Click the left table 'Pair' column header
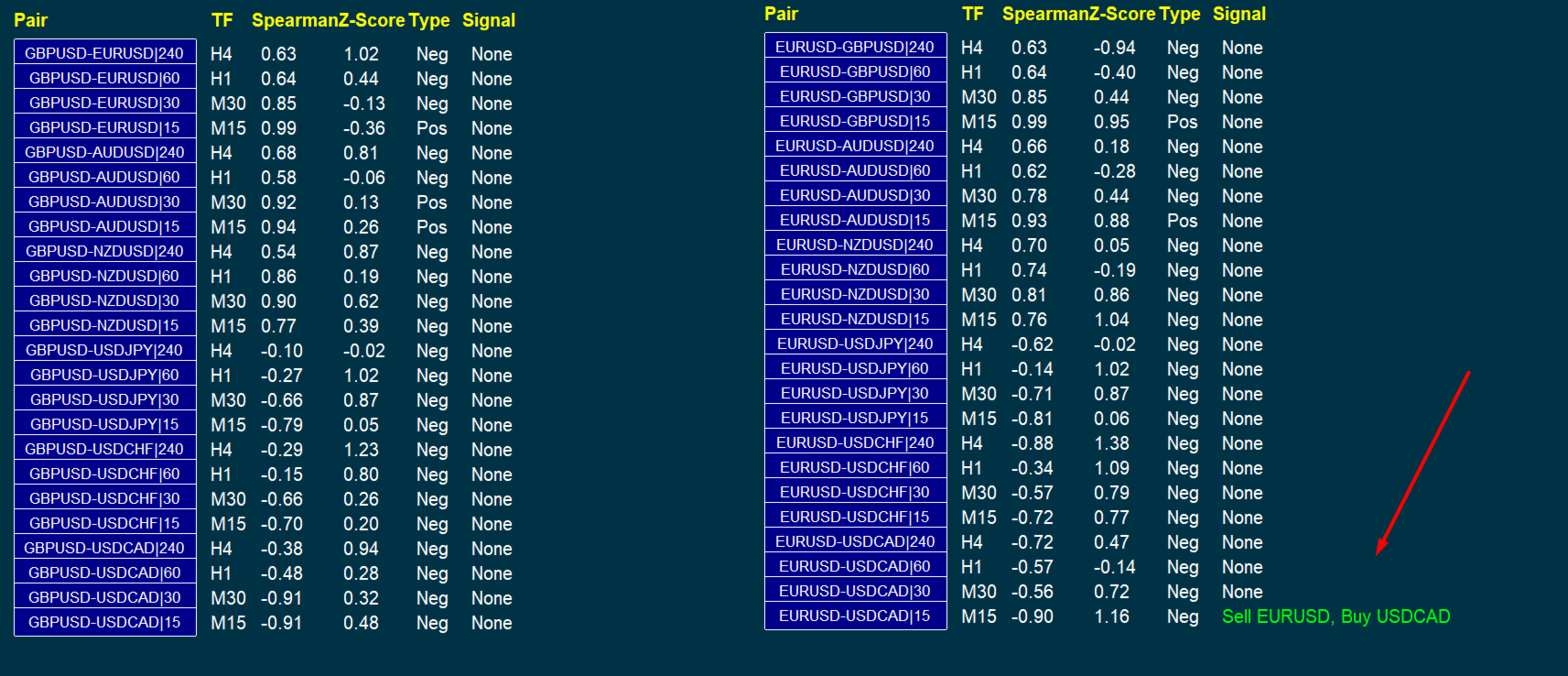The height and width of the screenshot is (676, 1568). click(x=30, y=20)
